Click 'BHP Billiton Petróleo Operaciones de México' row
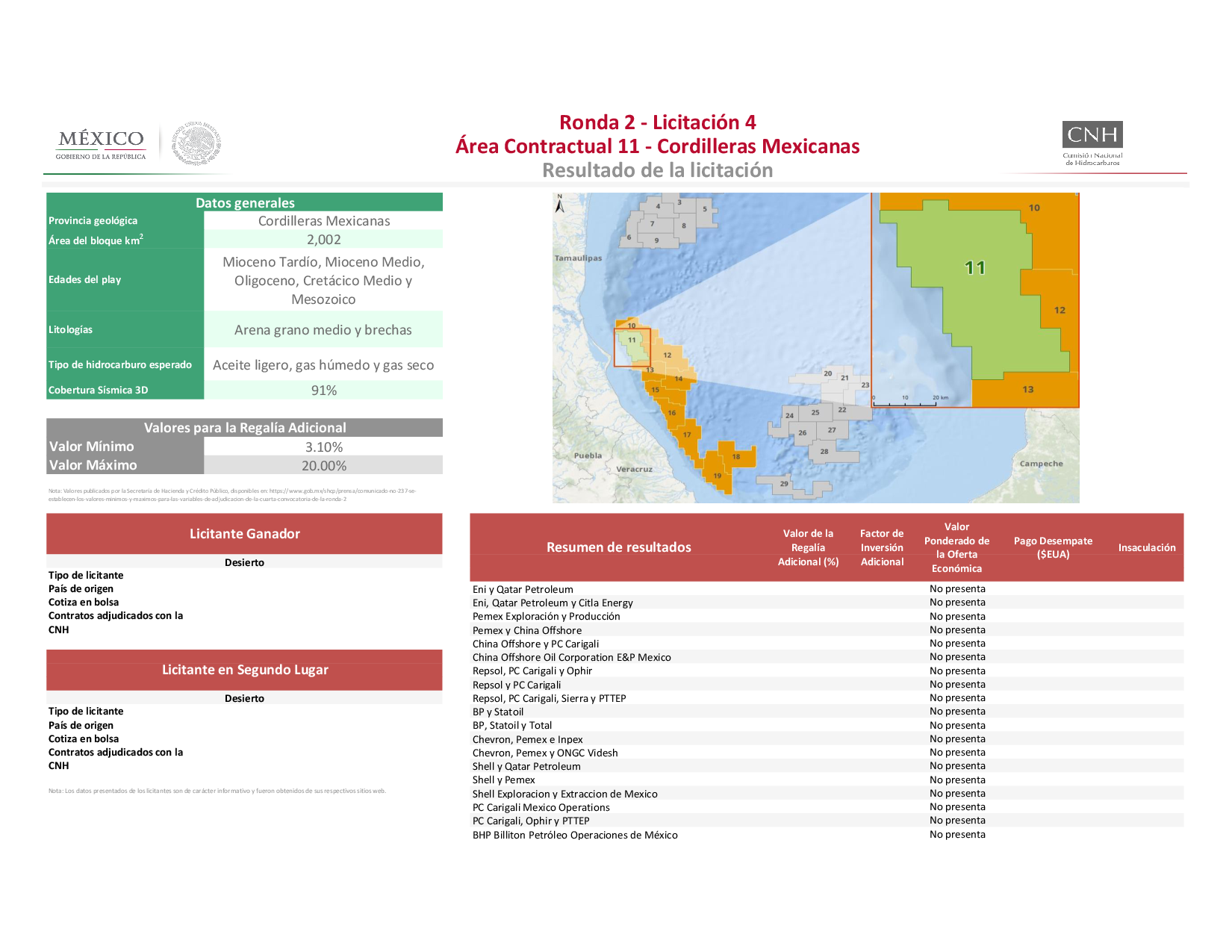 tap(827, 835)
